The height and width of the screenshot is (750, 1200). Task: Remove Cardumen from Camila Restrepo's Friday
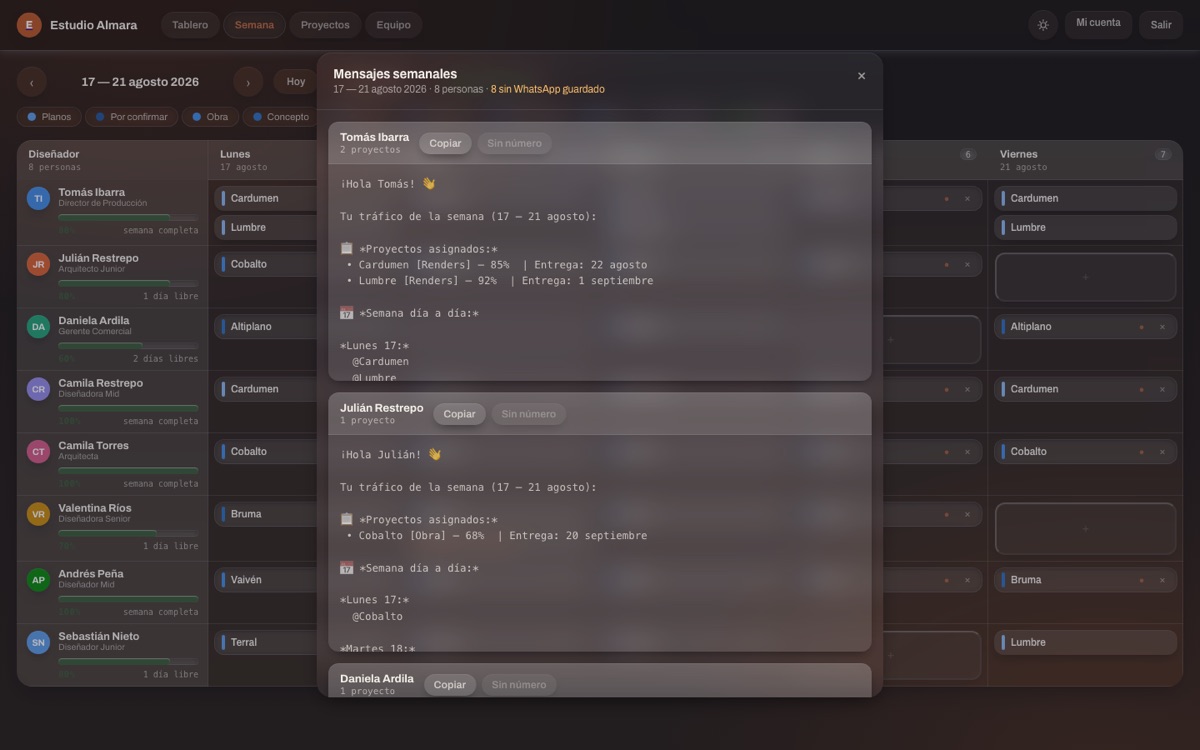click(x=1162, y=389)
